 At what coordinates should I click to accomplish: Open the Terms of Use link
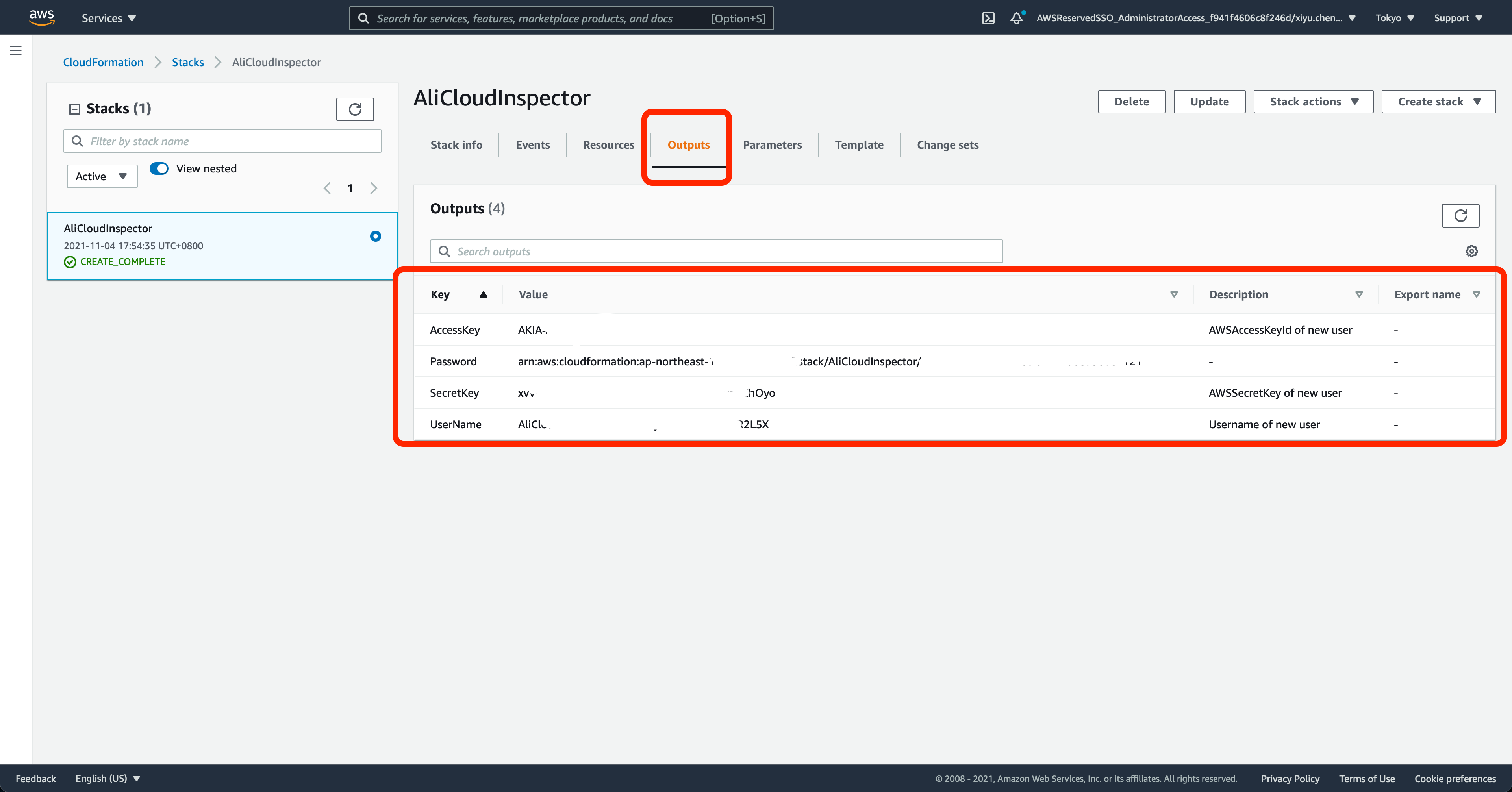(x=1366, y=779)
